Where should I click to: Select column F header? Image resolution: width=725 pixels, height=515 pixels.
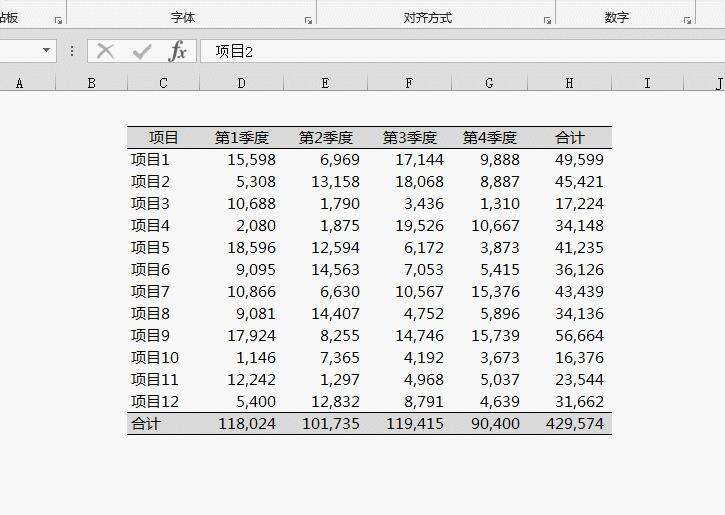click(409, 83)
